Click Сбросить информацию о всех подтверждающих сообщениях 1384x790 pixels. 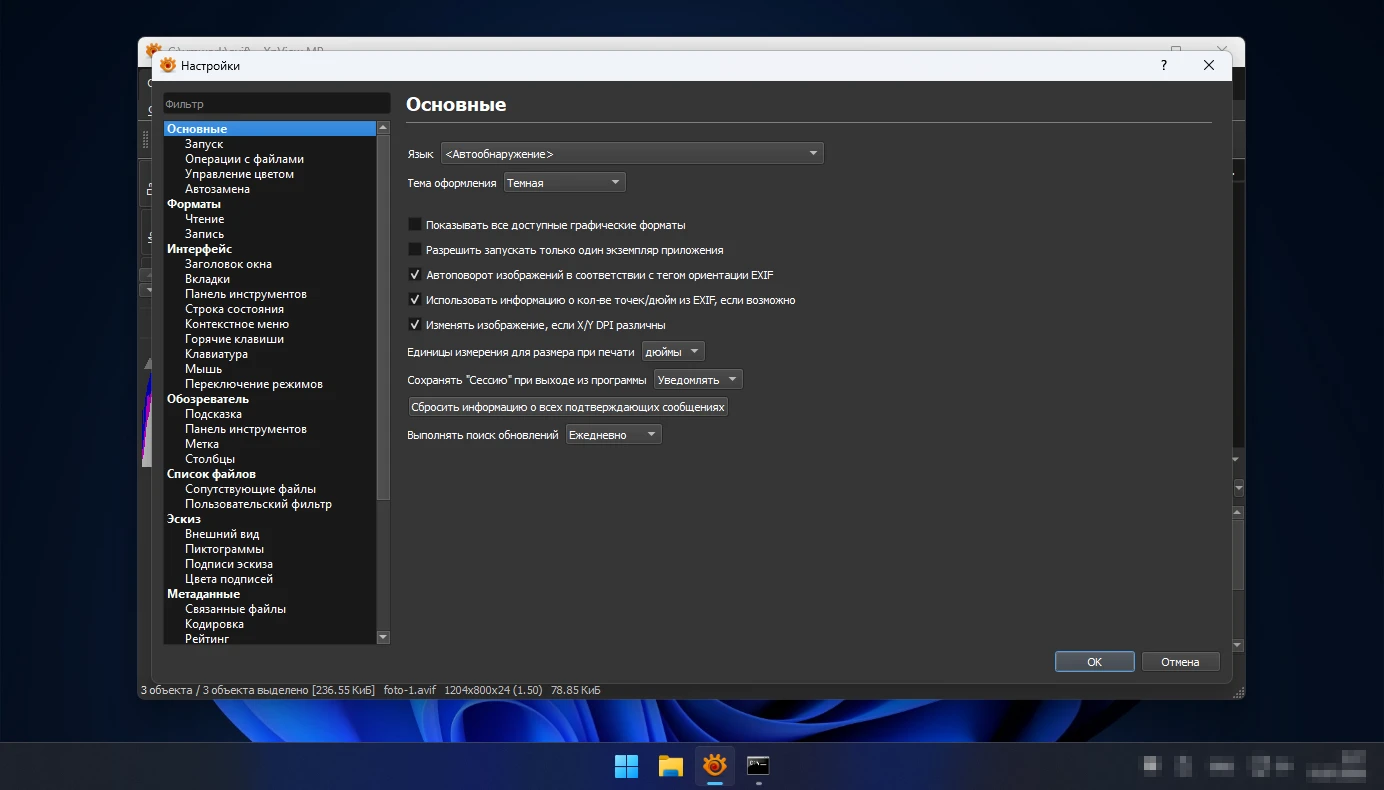tap(568, 407)
